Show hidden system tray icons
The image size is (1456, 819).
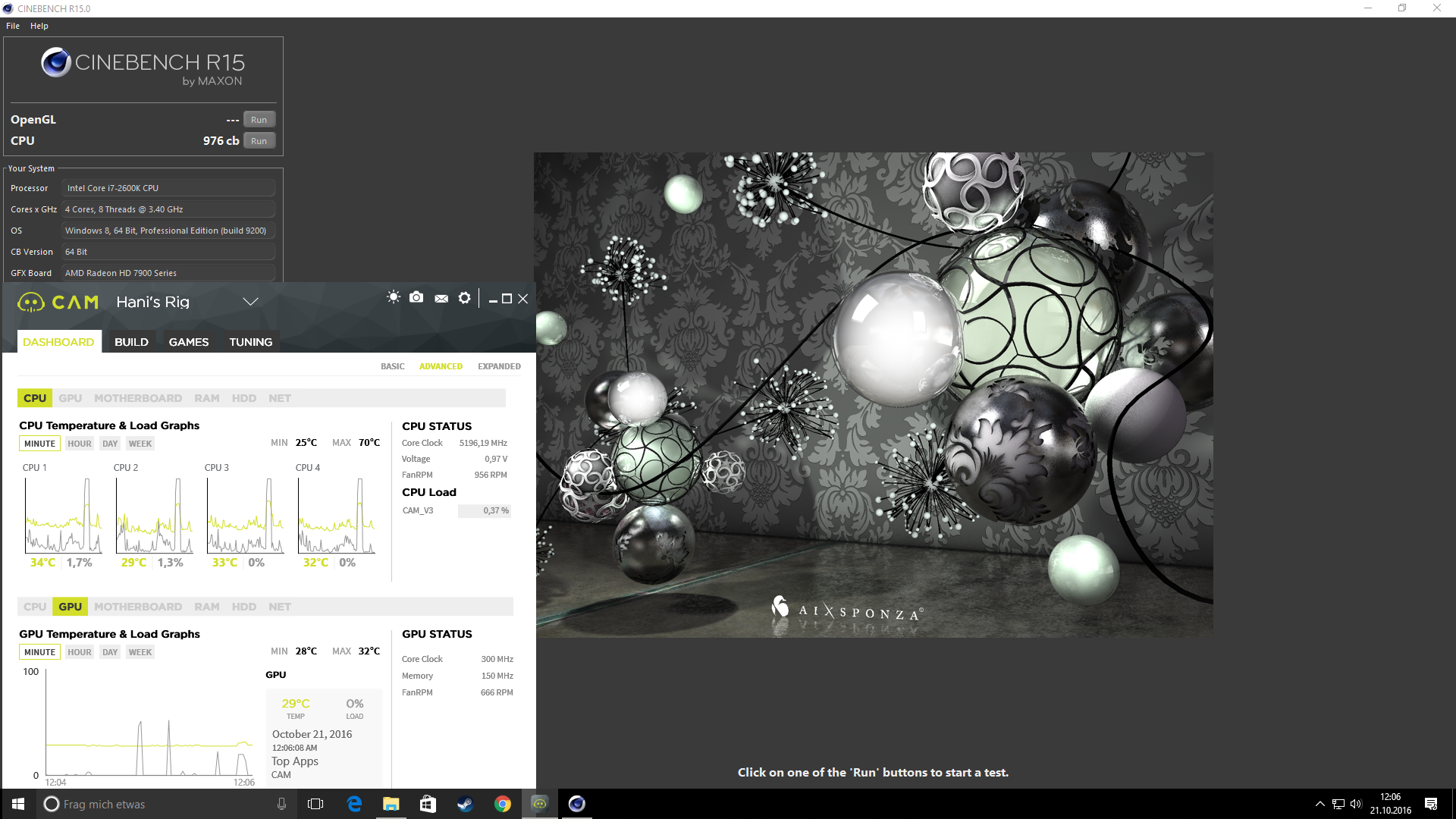pos(1320,804)
